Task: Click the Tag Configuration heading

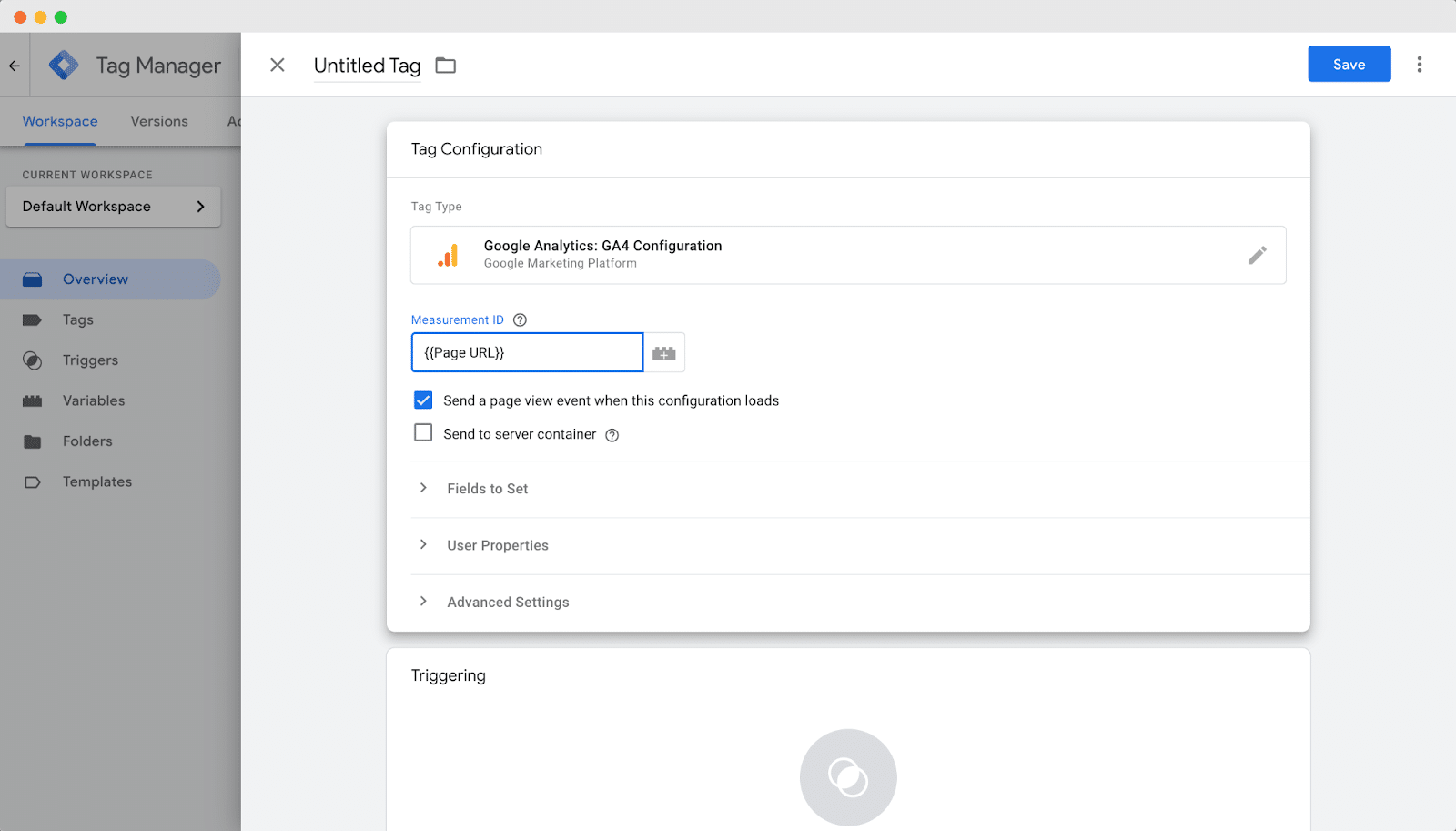Action: click(477, 149)
